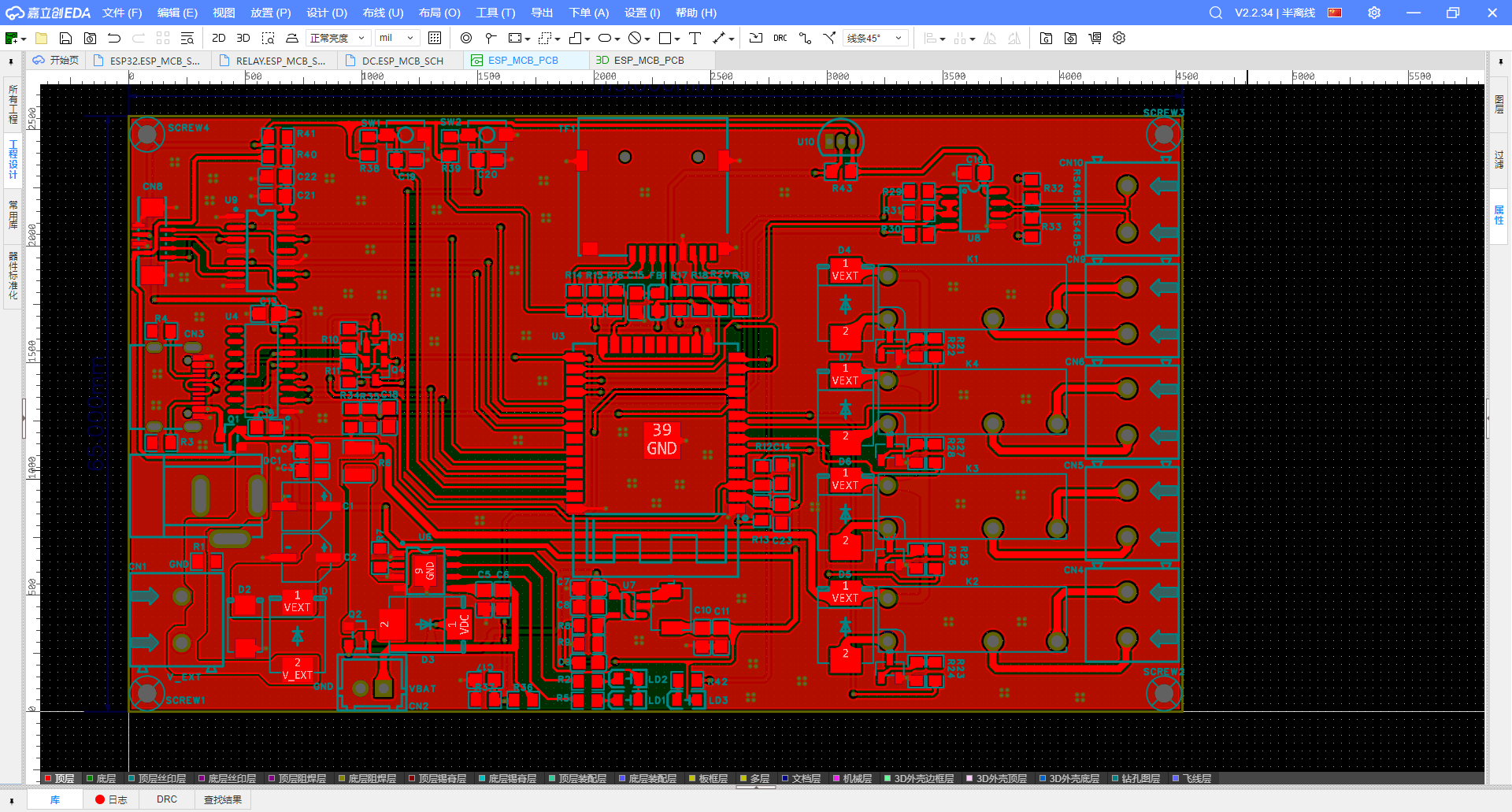Click the 查找结果 find results button
The width and height of the screenshot is (1512, 812).
click(223, 799)
